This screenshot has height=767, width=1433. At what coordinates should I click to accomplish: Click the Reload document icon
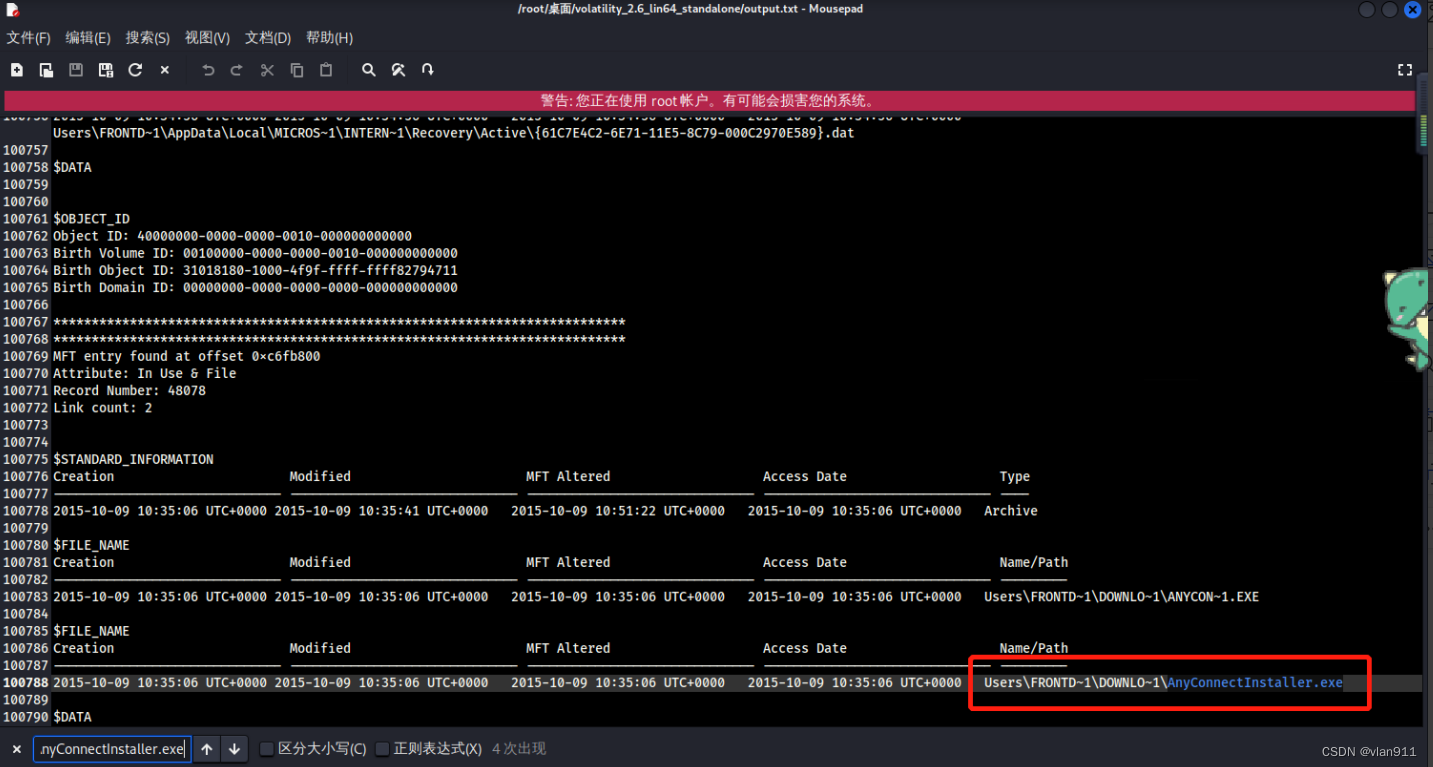135,70
